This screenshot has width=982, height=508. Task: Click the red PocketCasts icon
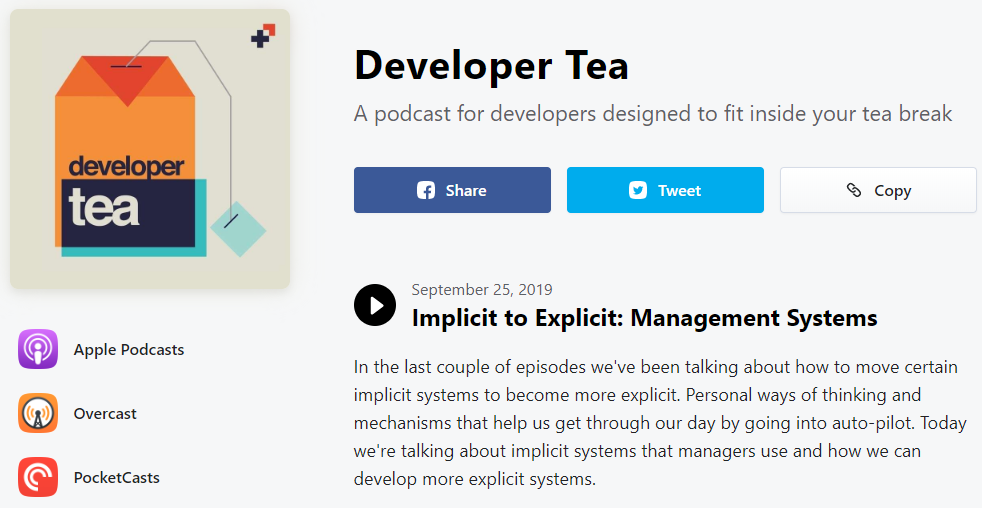[x=38, y=477]
